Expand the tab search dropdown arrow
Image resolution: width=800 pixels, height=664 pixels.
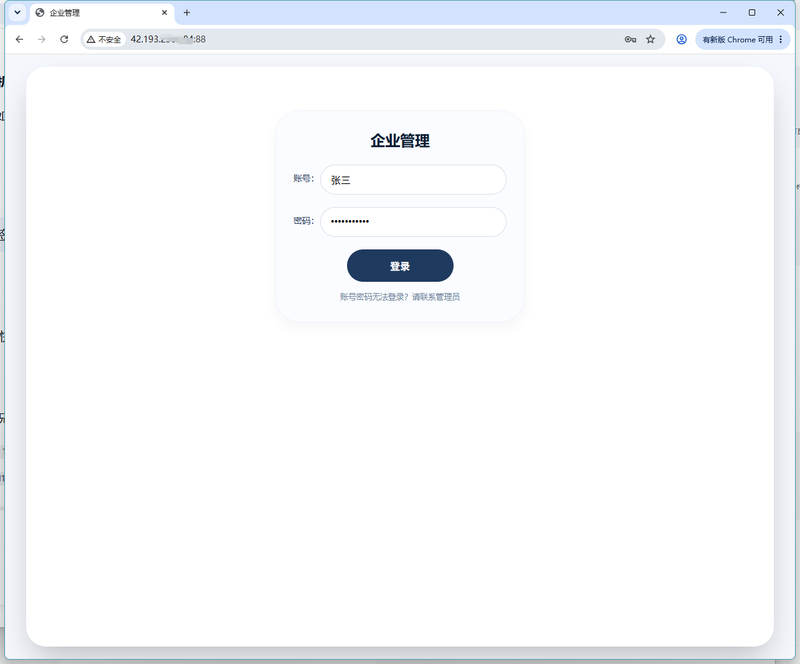coord(17,12)
